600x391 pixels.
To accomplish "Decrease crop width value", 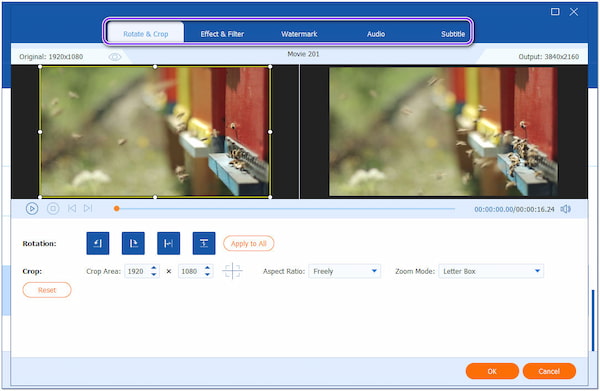I will coord(153,274).
